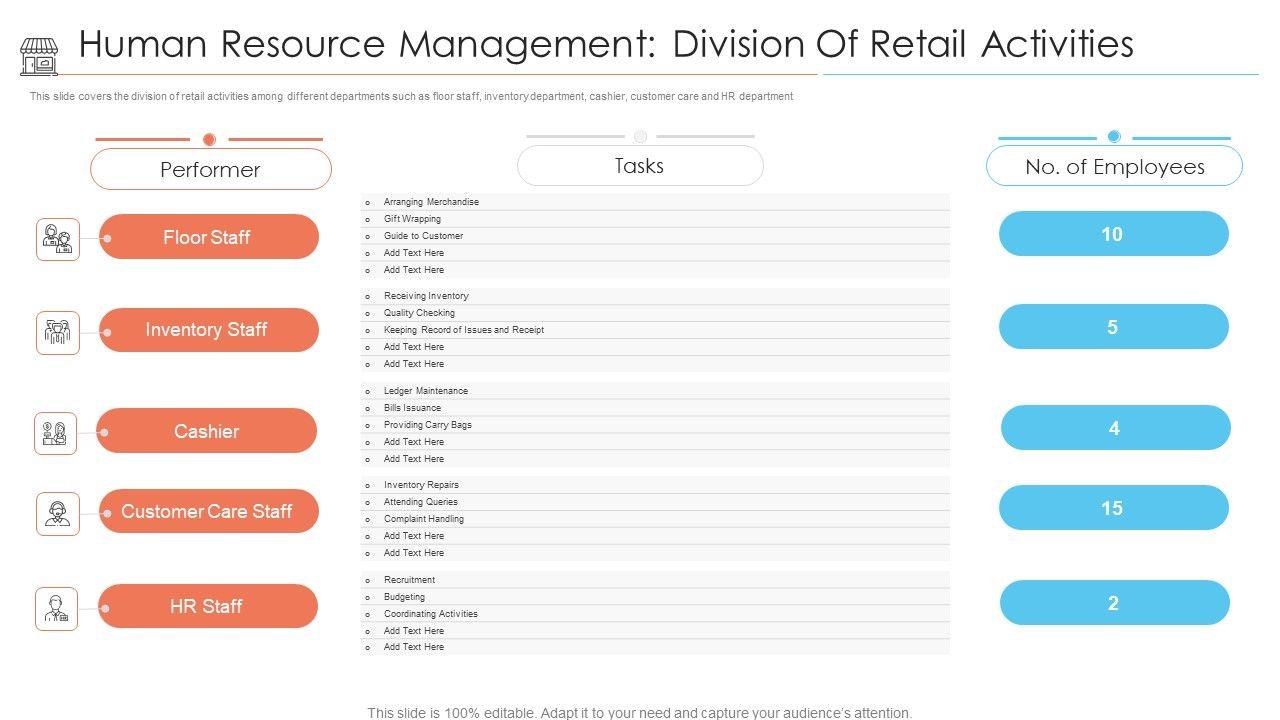1280x720 pixels.
Task: Select the Quality Checking task line
Action: pos(419,313)
